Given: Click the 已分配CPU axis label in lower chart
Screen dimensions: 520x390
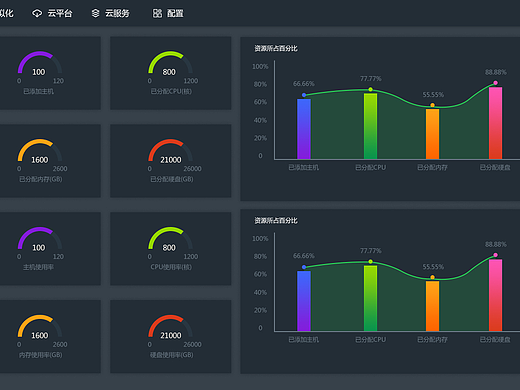Looking at the screenshot, I should pos(370,339).
